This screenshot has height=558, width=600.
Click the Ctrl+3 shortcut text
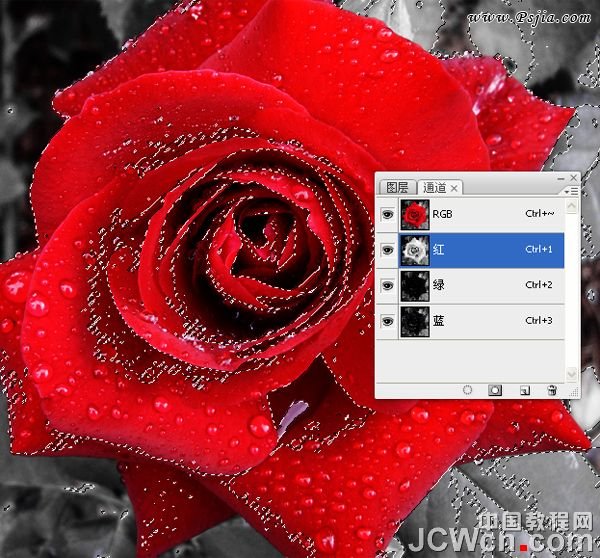click(x=539, y=321)
